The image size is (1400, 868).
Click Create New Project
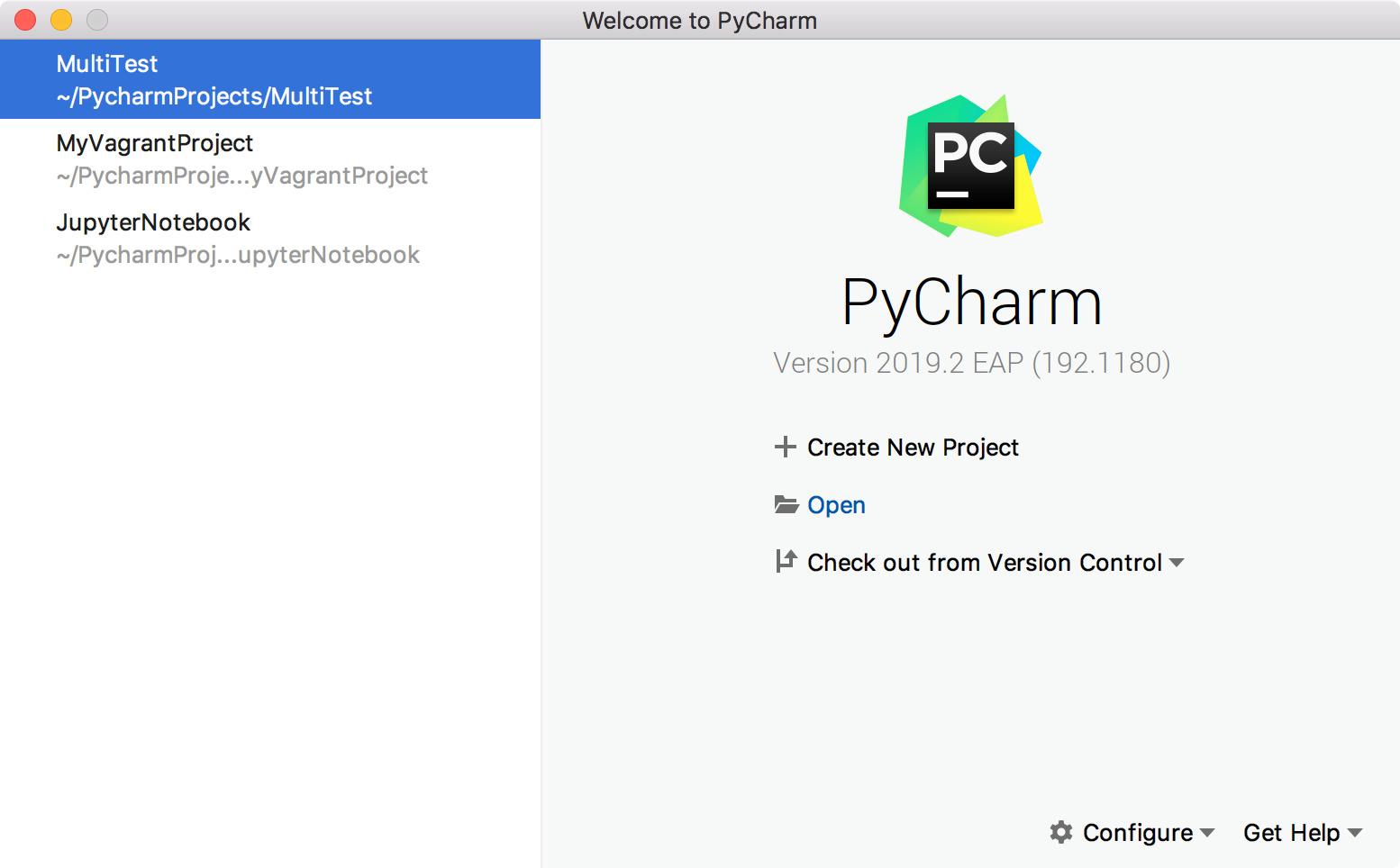pyautogui.click(x=912, y=447)
